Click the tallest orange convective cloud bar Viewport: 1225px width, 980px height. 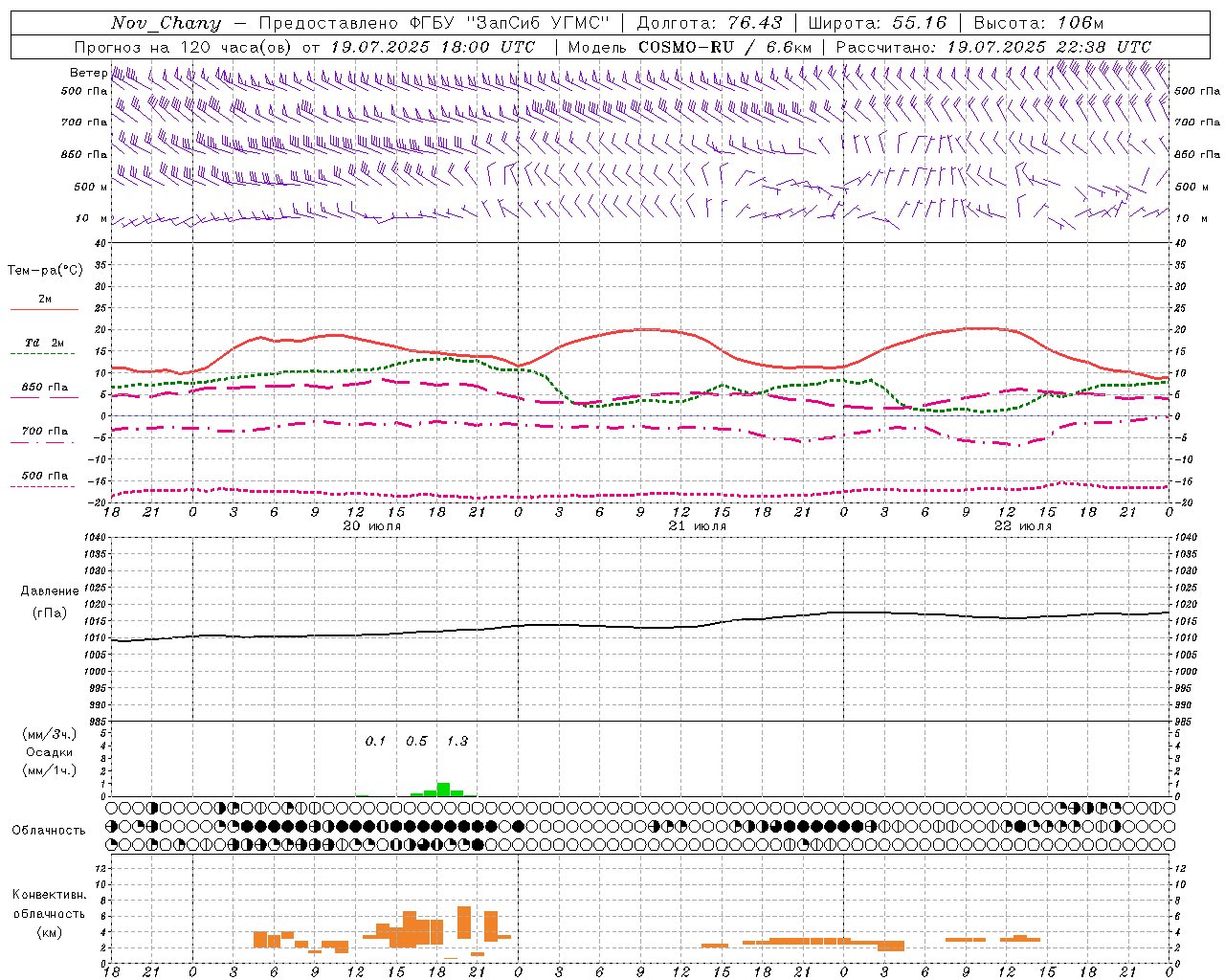click(464, 923)
